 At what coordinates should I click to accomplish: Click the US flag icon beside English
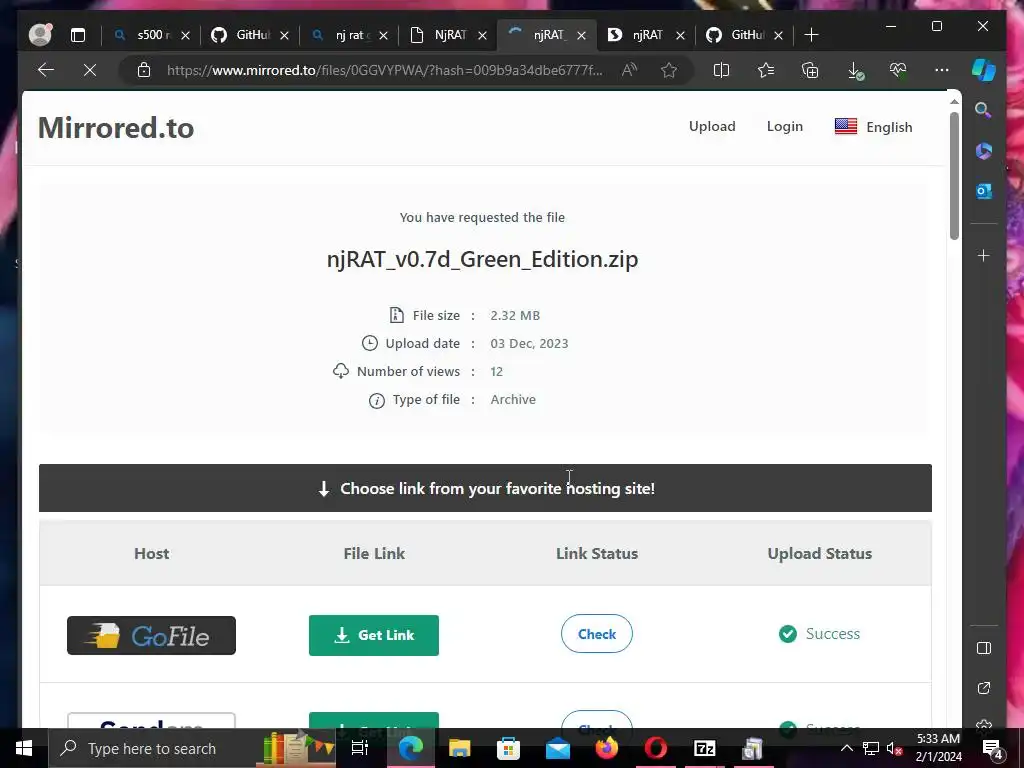tap(846, 126)
